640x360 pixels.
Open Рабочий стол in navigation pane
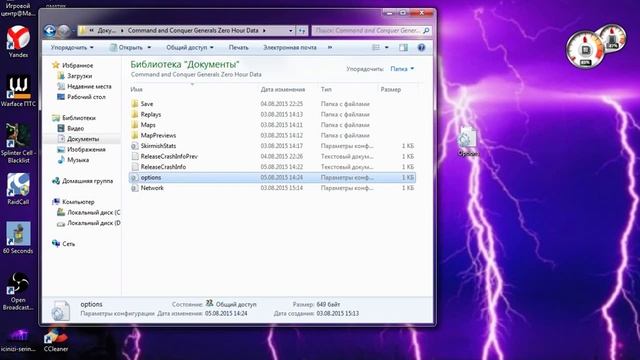pyautogui.click(x=86, y=97)
